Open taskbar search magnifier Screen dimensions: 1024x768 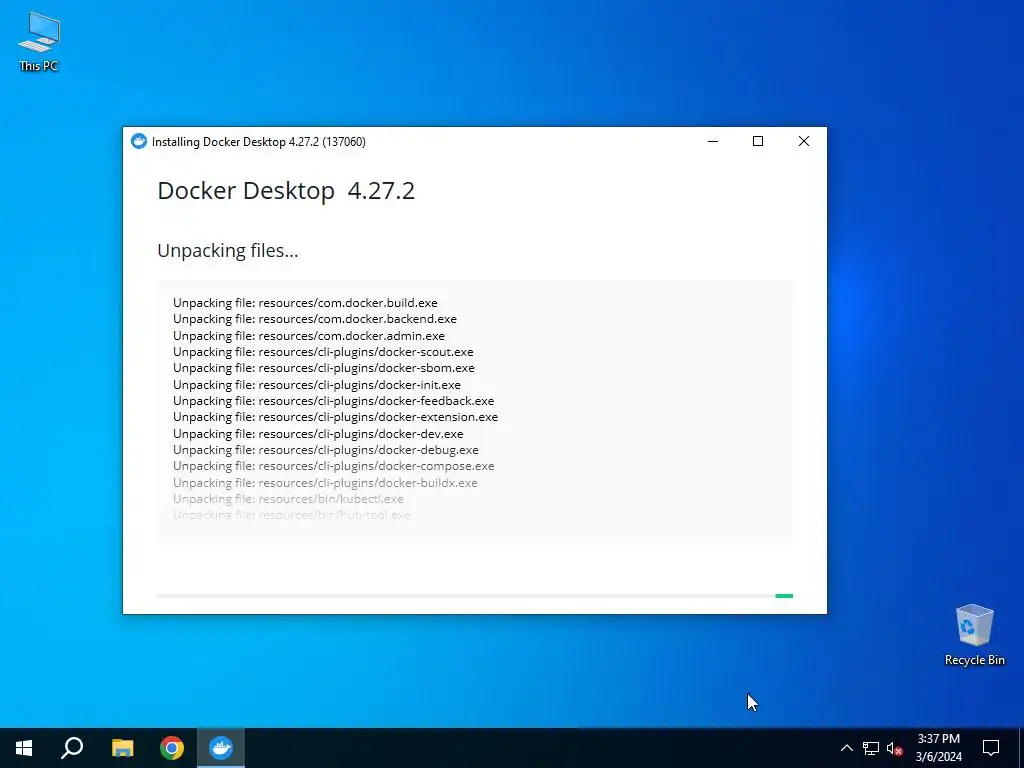pos(72,748)
